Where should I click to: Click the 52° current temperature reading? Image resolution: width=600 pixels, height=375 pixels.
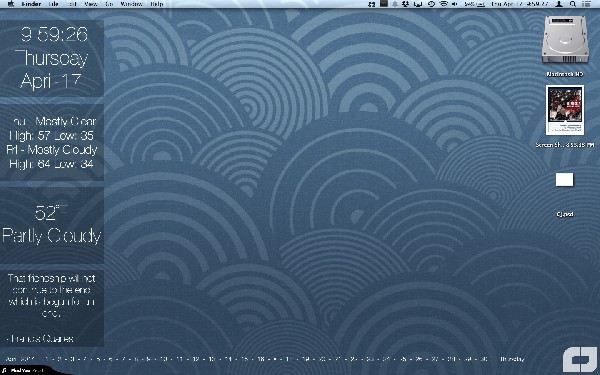[51, 213]
